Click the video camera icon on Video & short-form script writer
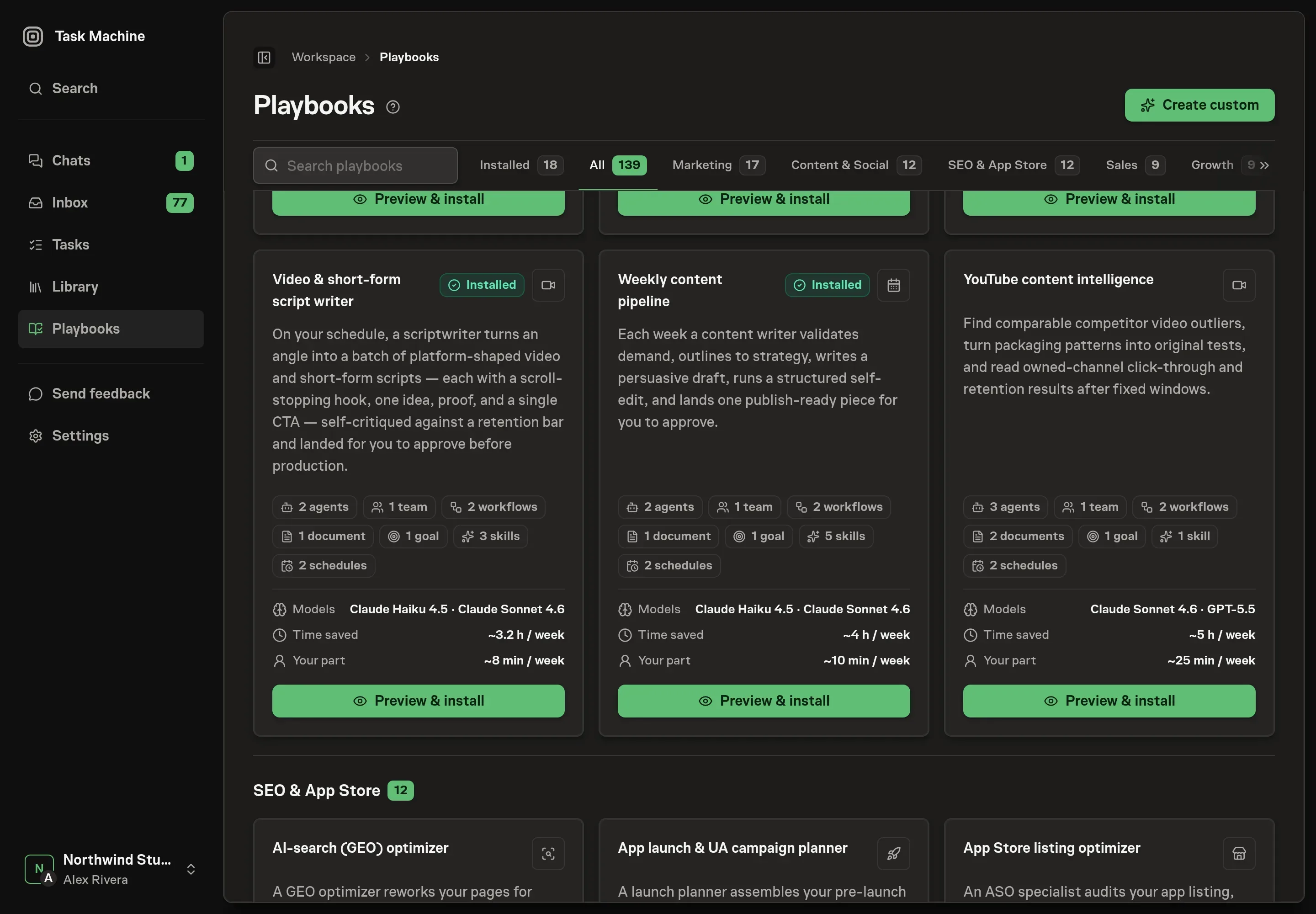 [548, 285]
